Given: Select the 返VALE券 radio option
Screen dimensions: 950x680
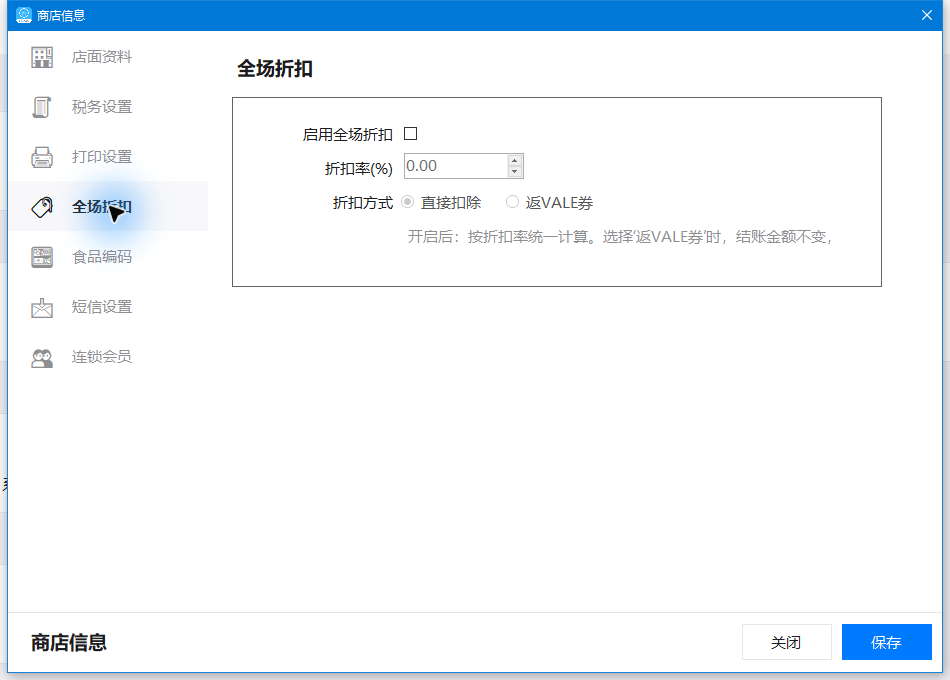Looking at the screenshot, I should pos(513,202).
